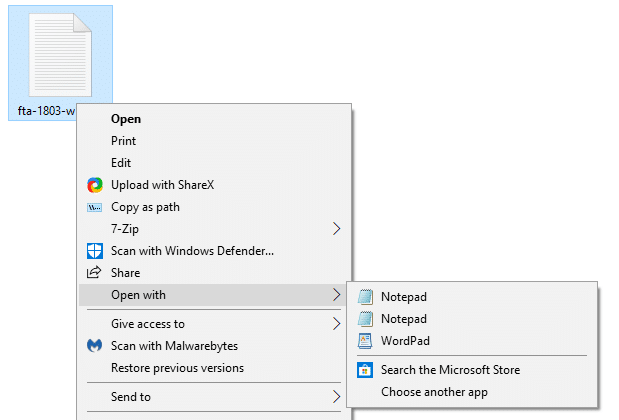Choose Restore previous versions
The width and height of the screenshot is (619, 420).
point(214,368)
